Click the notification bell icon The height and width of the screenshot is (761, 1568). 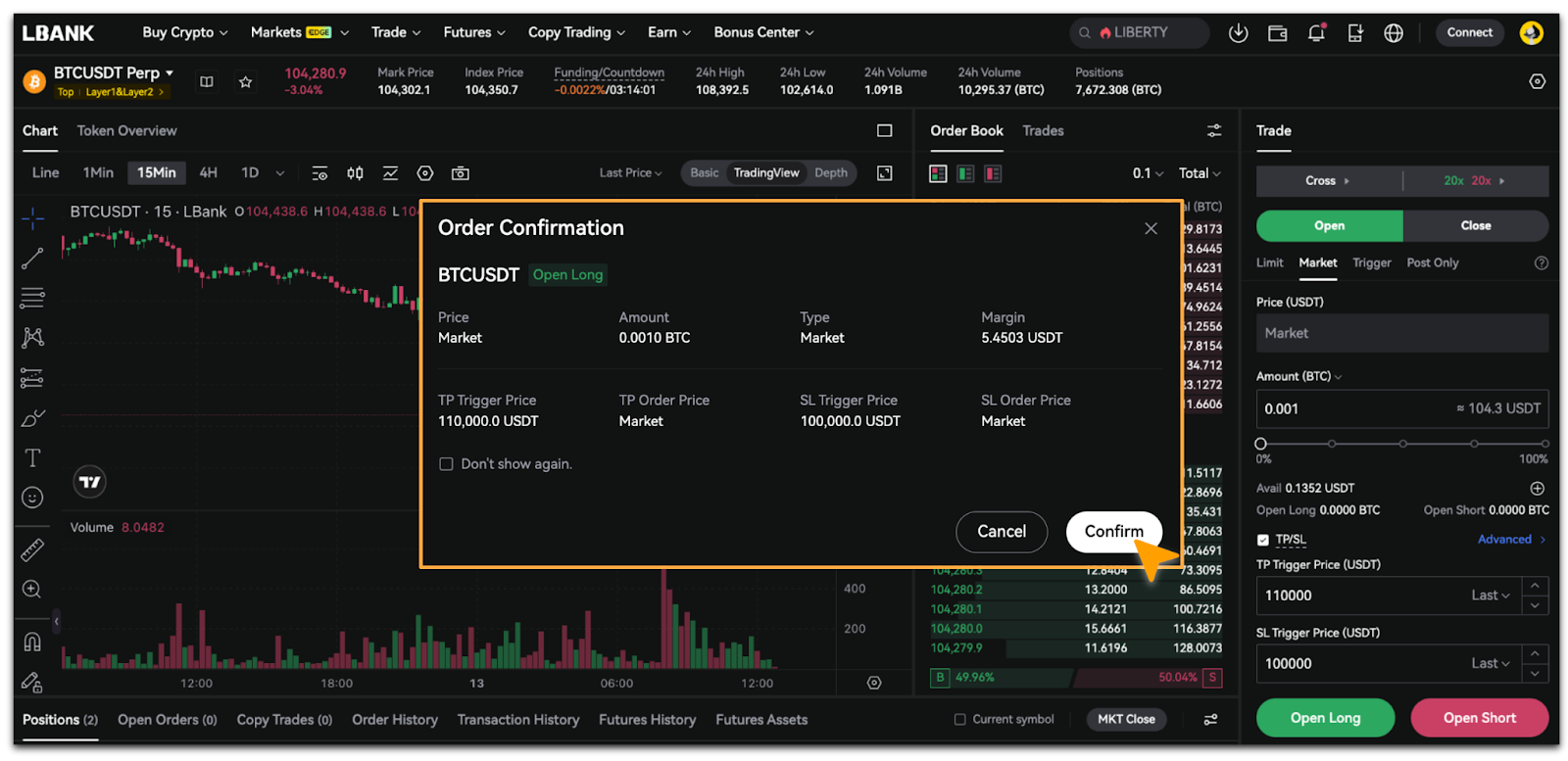[x=1315, y=33]
